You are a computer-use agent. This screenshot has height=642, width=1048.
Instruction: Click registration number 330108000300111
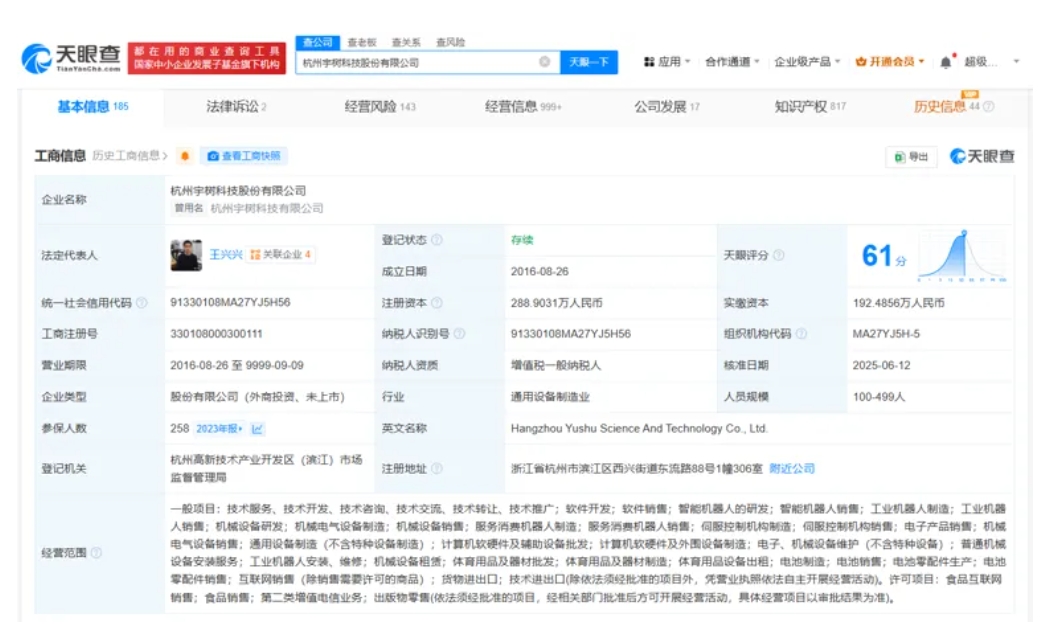(x=217, y=333)
